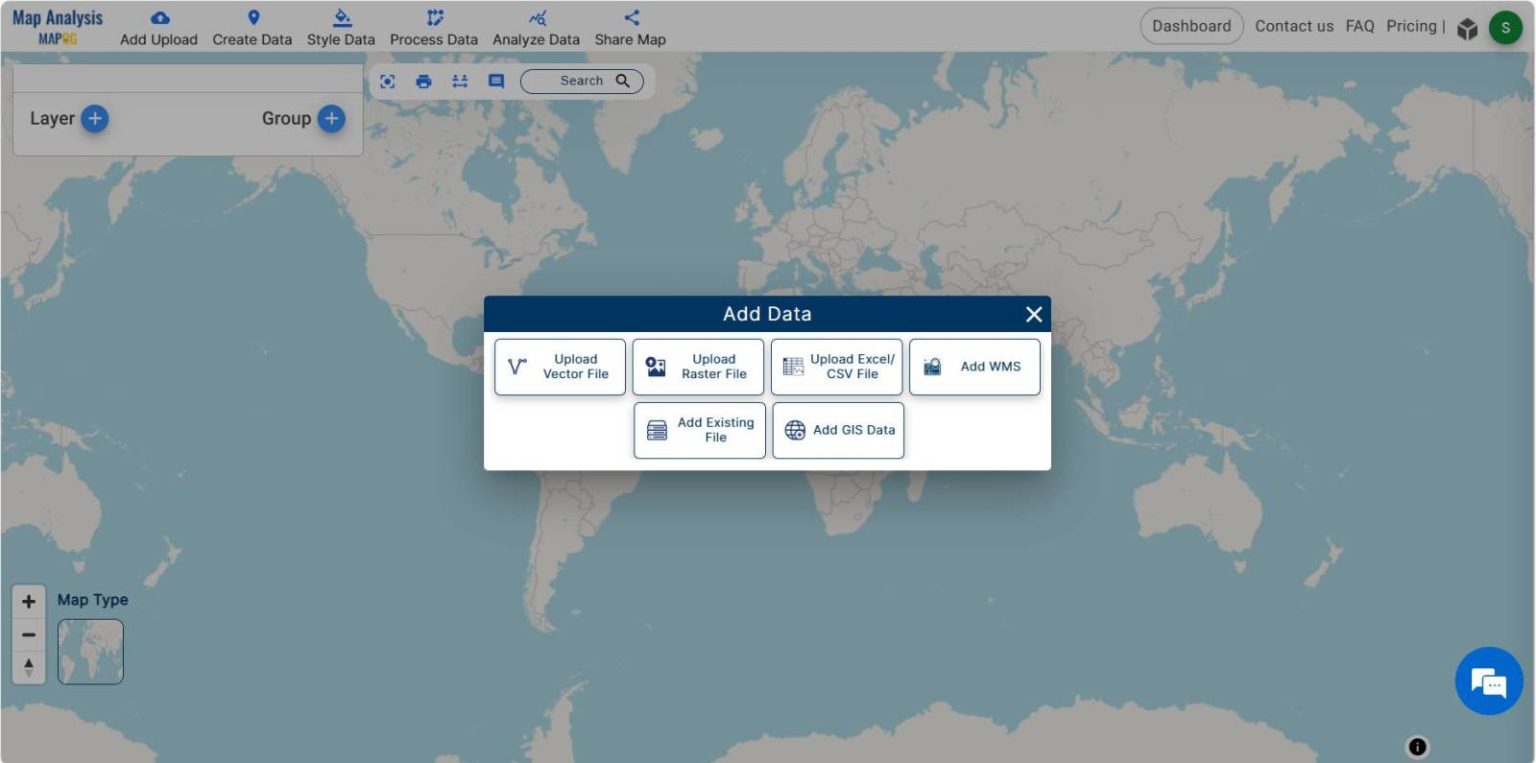Image resolution: width=1536 pixels, height=763 pixels.
Task: Add a new layer with plus icon
Action: click(94, 119)
